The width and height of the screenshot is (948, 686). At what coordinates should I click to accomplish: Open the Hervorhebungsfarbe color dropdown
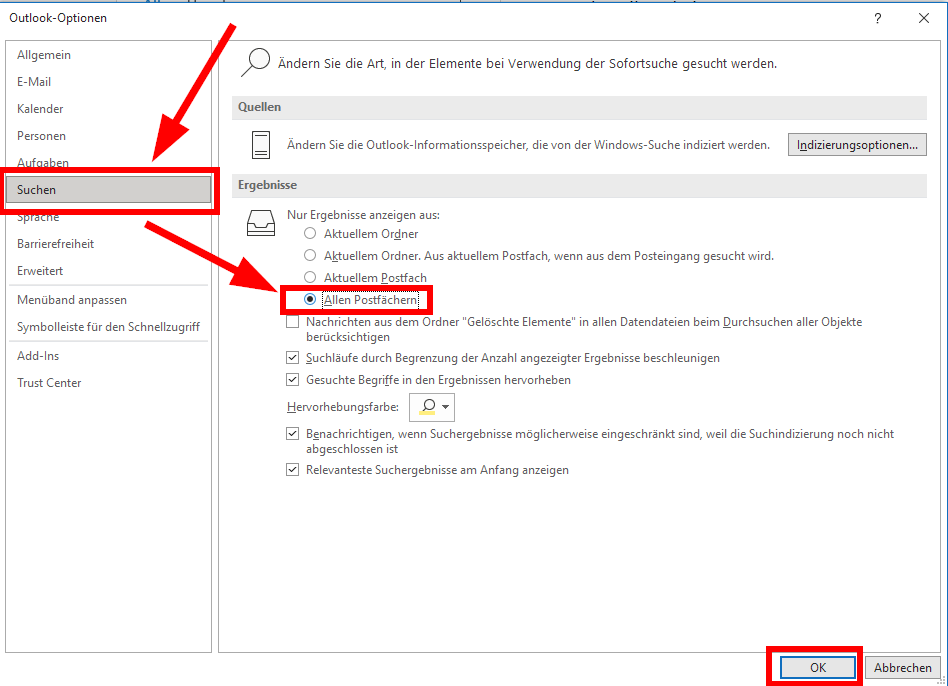point(432,407)
